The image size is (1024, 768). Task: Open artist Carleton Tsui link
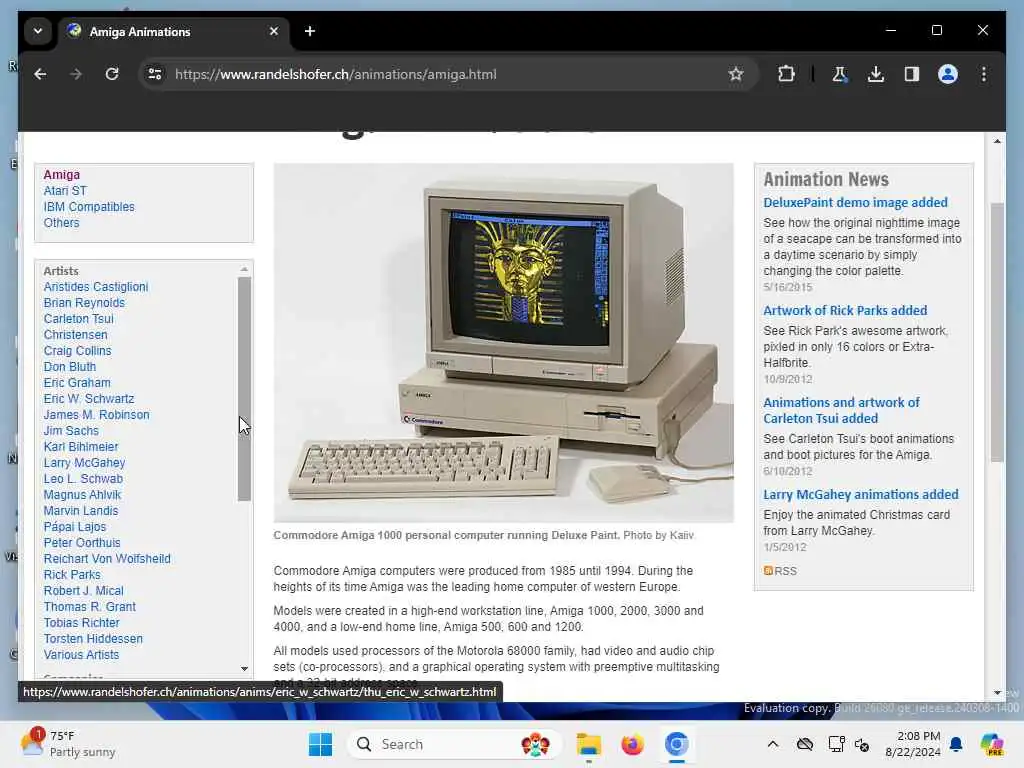coord(78,319)
